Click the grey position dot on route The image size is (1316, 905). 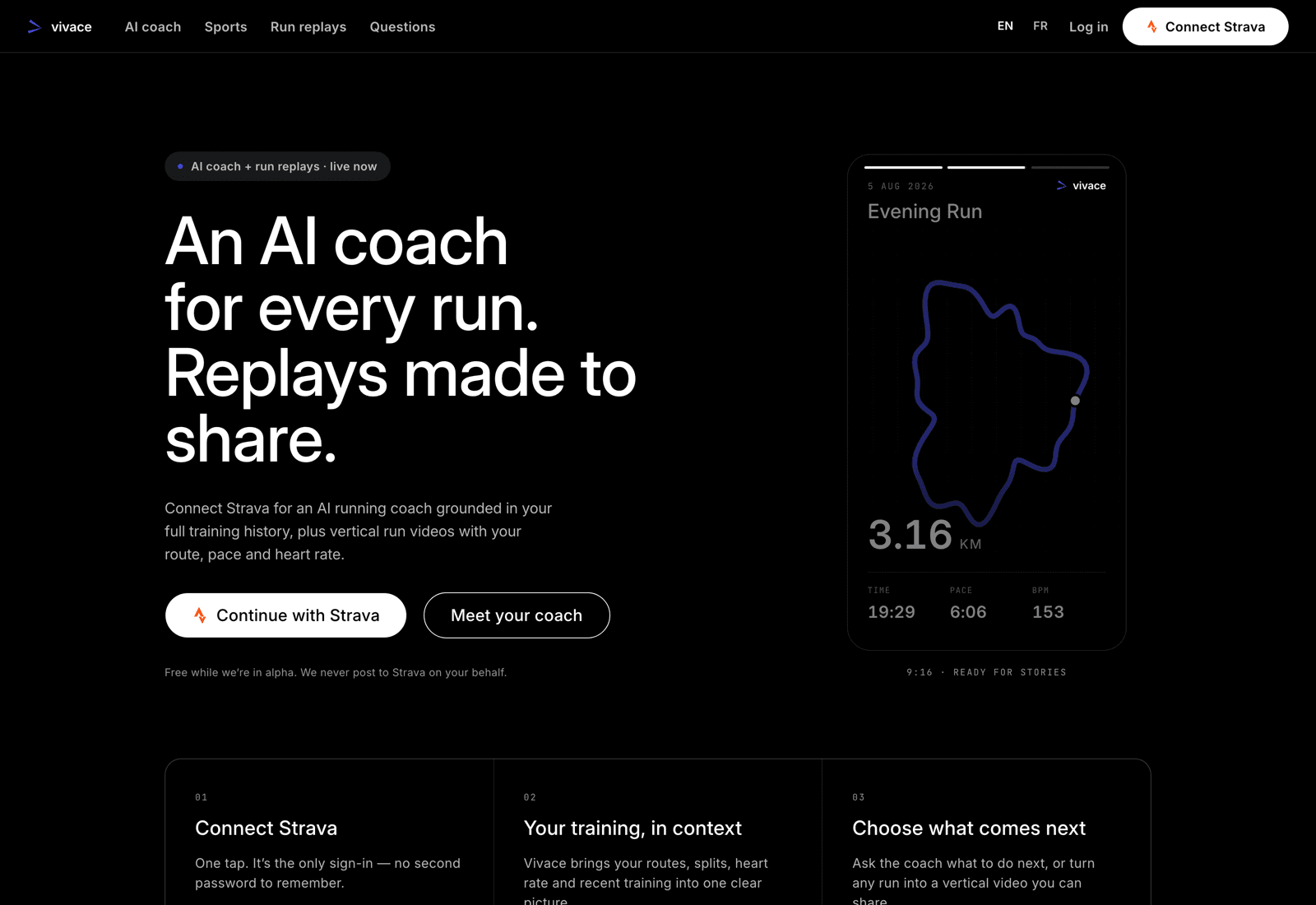(x=1075, y=401)
